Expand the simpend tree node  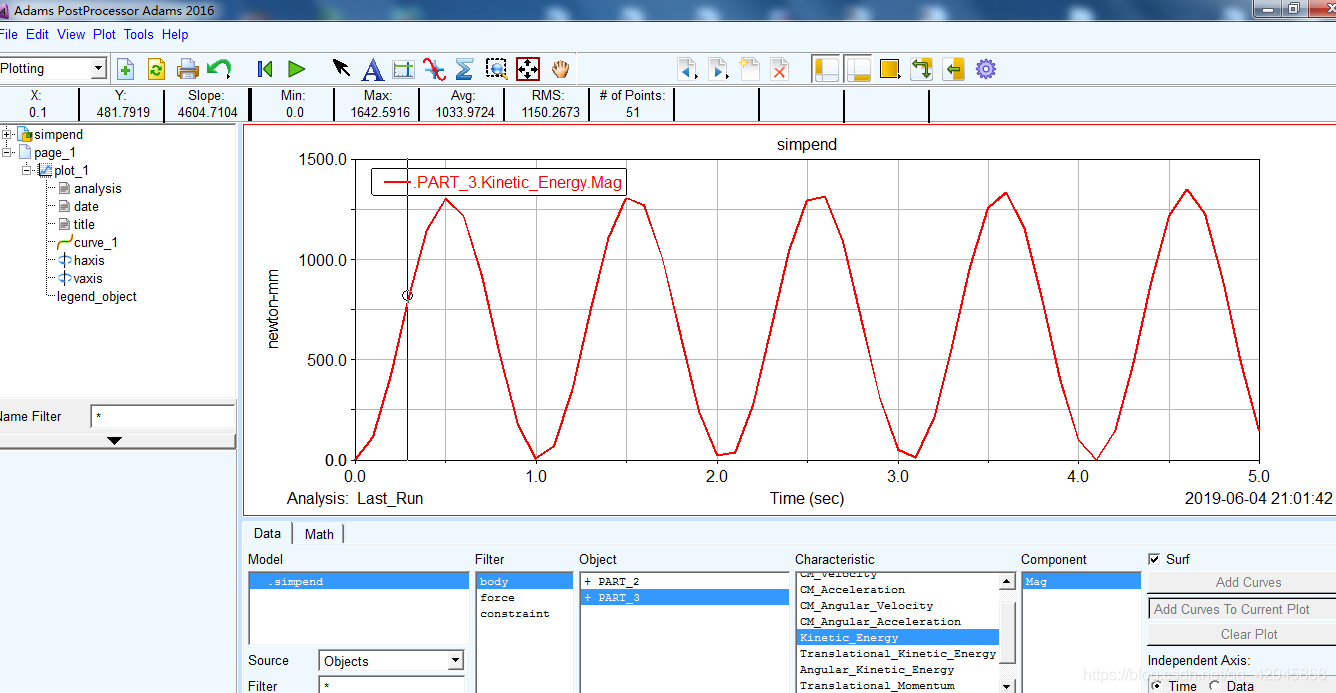pos(8,134)
